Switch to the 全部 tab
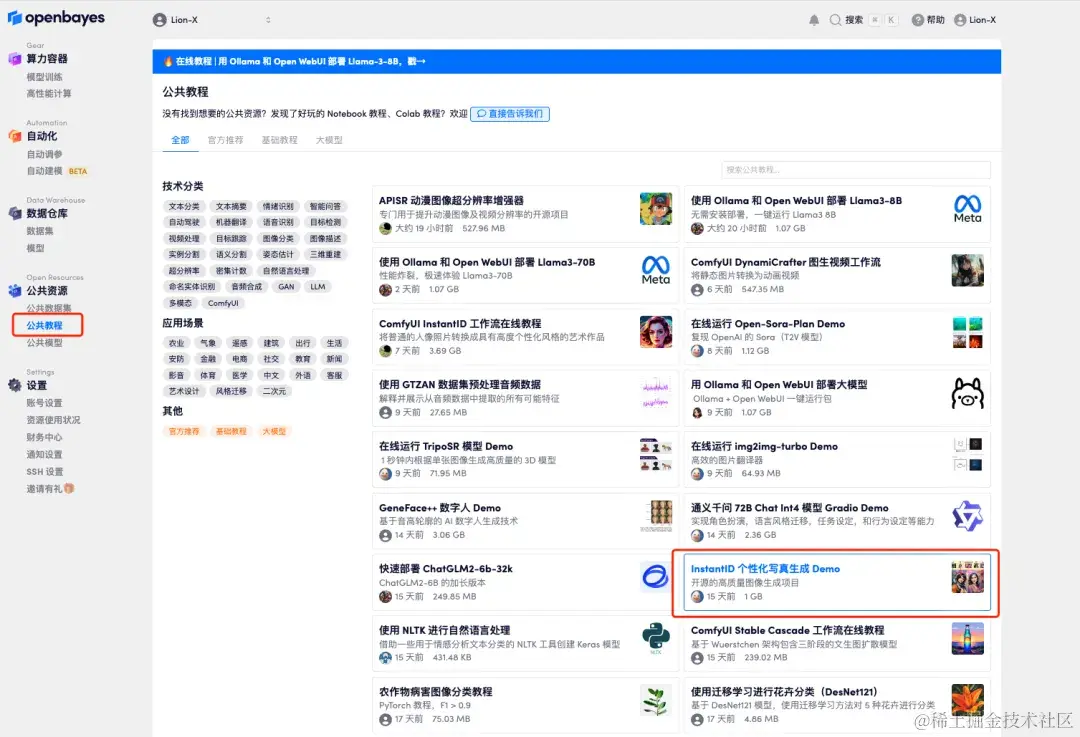This screenshot has height=737, width=1080. click(x=180, y=140)
